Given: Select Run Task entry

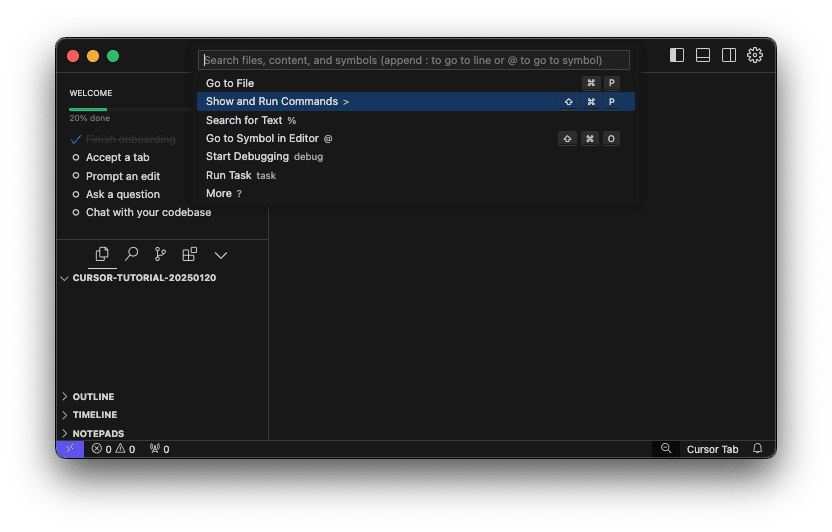Looking at the screenshot, I should click(x=416, y=175).
